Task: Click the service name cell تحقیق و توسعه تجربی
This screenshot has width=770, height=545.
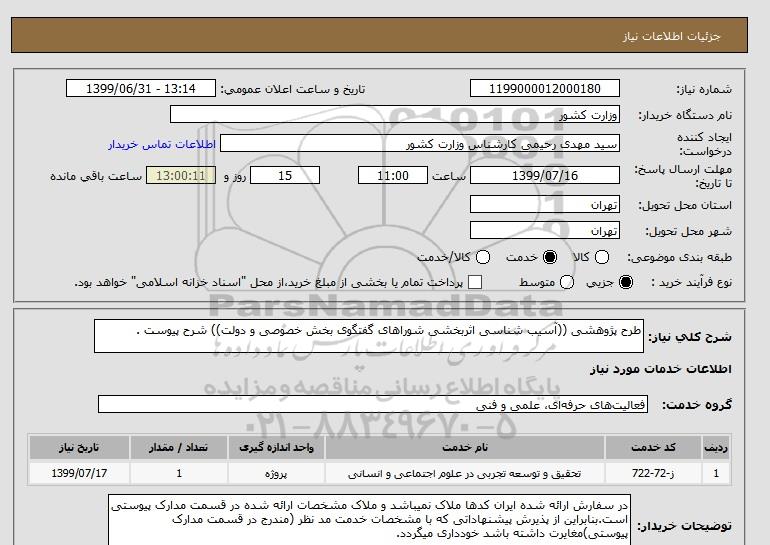Action: pos(465,473)
